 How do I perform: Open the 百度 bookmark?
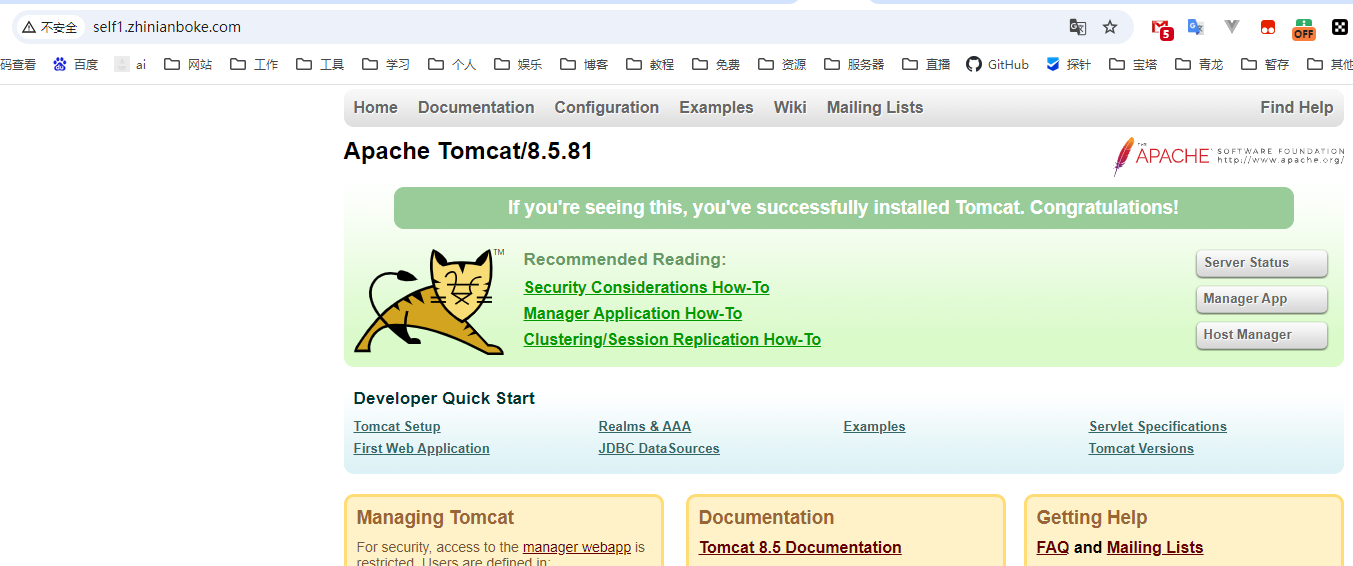76,64
